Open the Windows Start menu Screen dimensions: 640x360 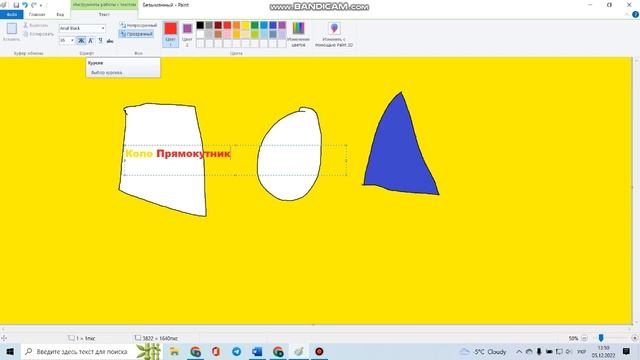click(10, 351)
